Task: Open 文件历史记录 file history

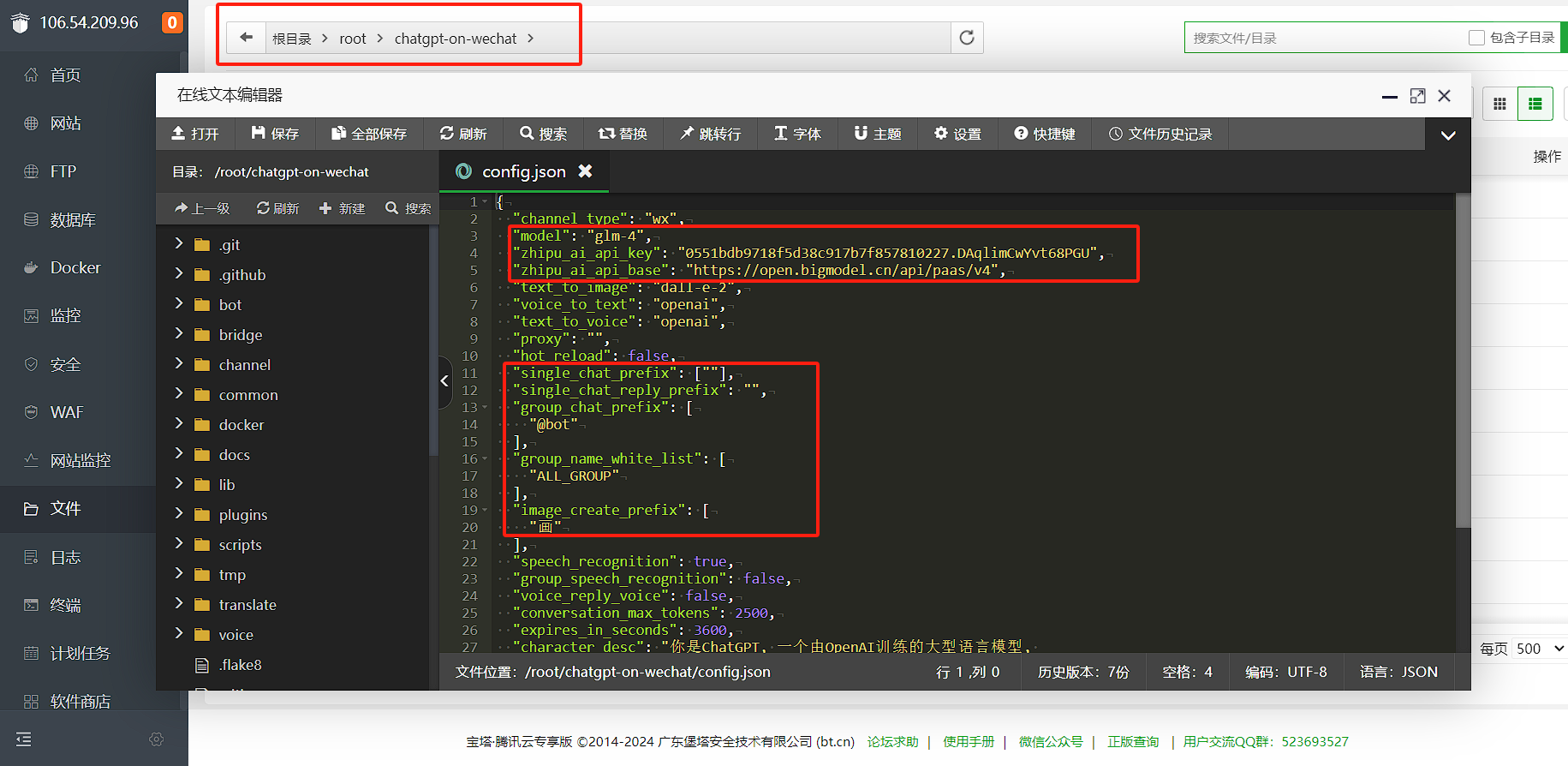Action: click(1160, 134)
